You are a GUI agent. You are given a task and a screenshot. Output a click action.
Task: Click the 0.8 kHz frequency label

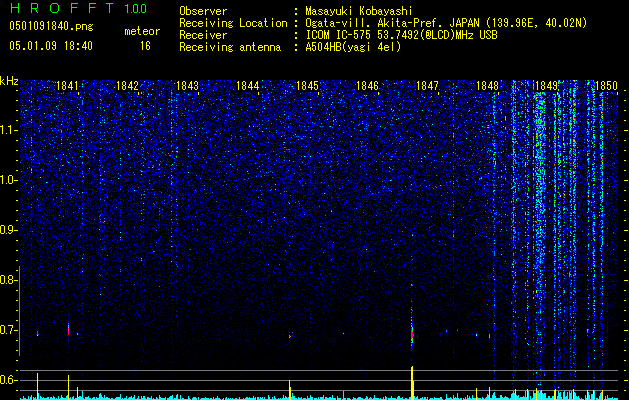point(8,280)
